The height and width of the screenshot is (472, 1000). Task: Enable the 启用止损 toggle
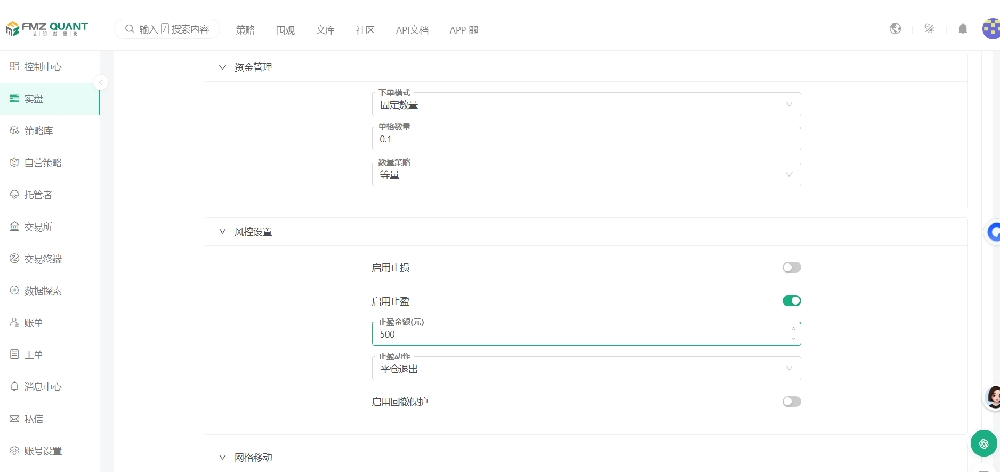(x=791, y=268)
